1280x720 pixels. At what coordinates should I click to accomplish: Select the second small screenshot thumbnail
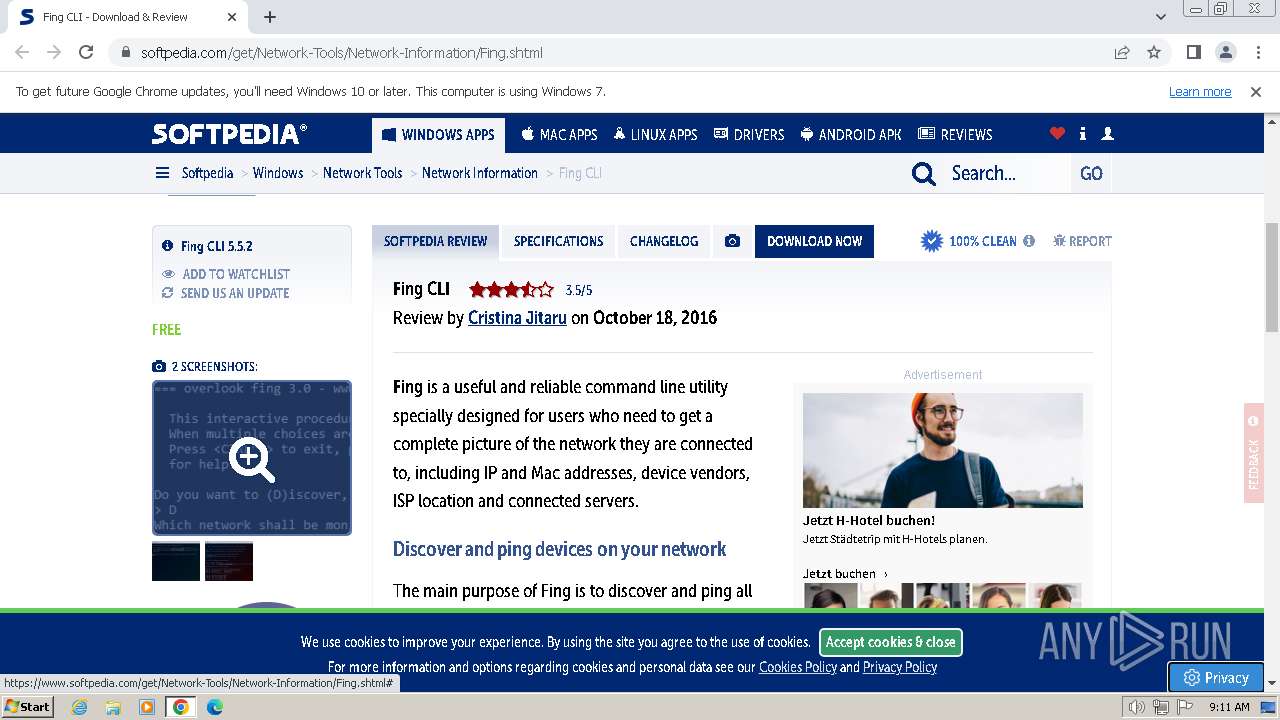pyautogui.click(x=229, y=561)
